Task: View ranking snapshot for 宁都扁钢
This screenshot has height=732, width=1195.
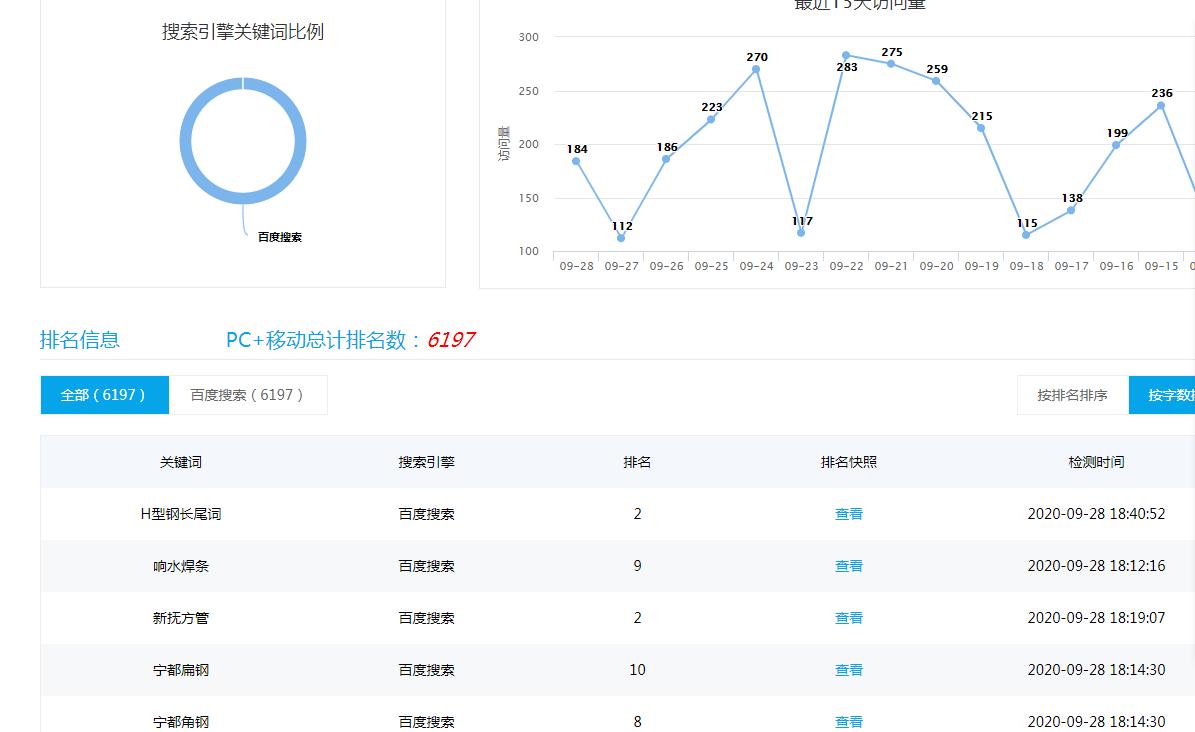Action: (848, 670)
